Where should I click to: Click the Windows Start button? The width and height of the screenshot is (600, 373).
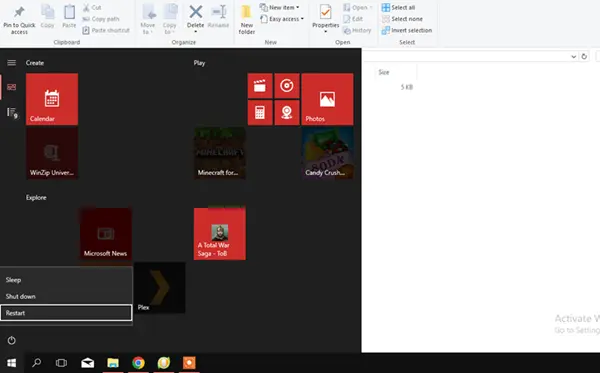point(11,363)
